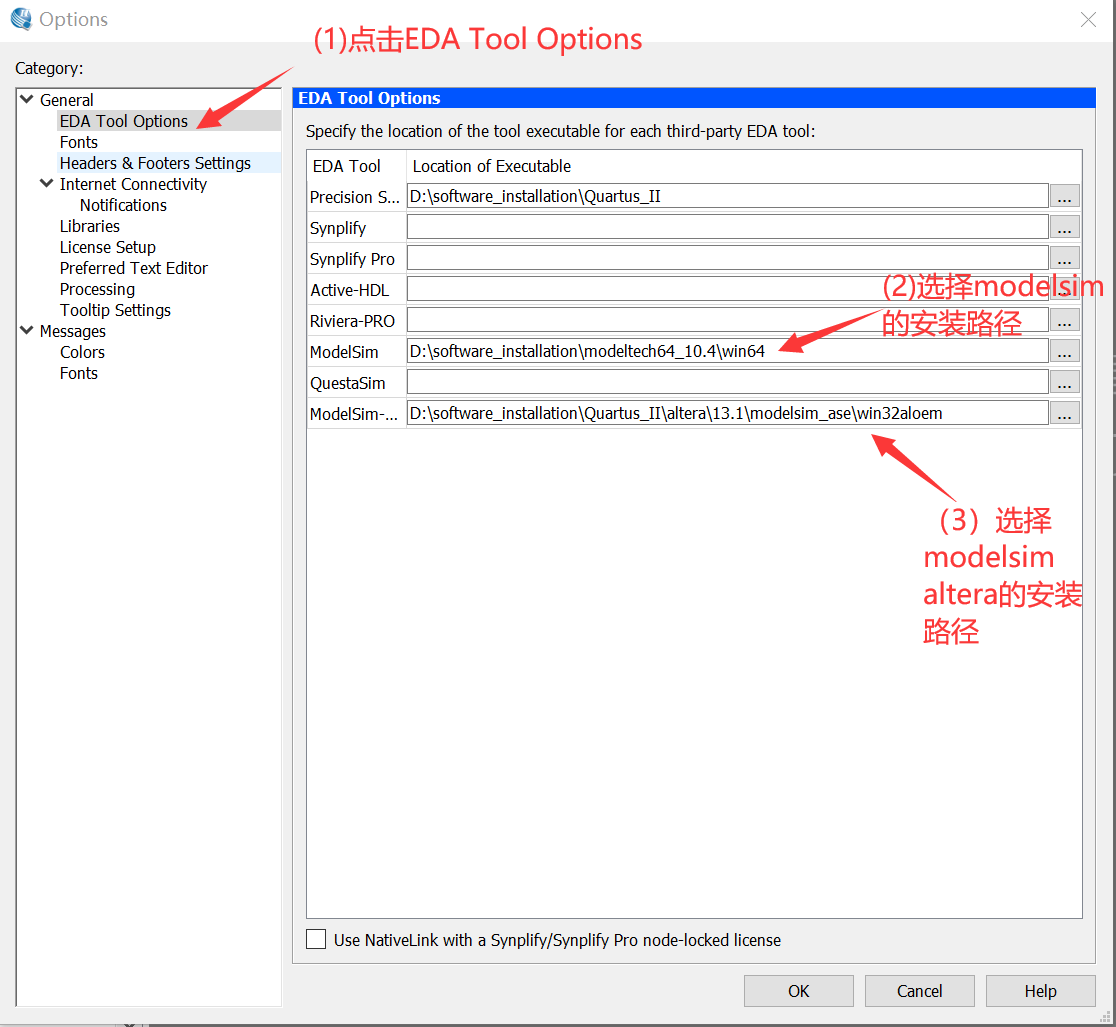
Task: Enable NativeLink with Synplify node-locked license
Action: pyautogui.click(x=316, y=939)
